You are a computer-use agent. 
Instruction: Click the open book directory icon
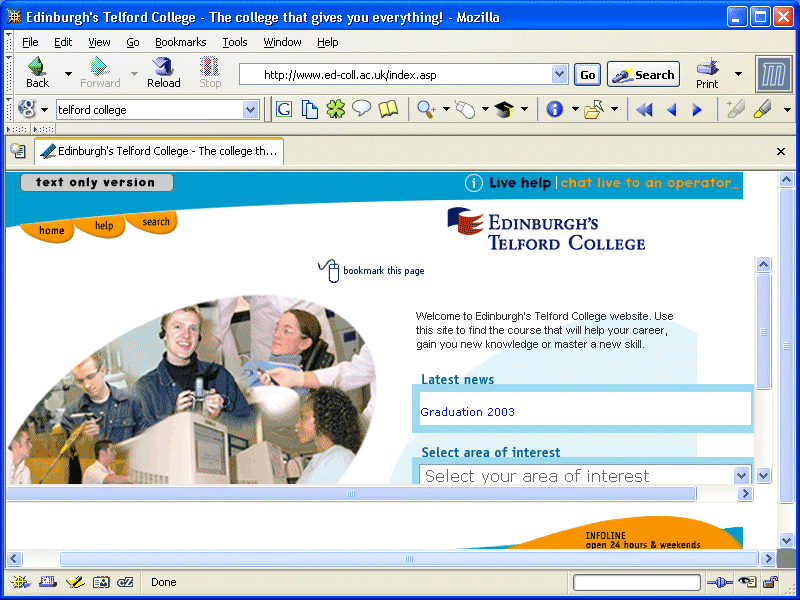pos(388,109)
